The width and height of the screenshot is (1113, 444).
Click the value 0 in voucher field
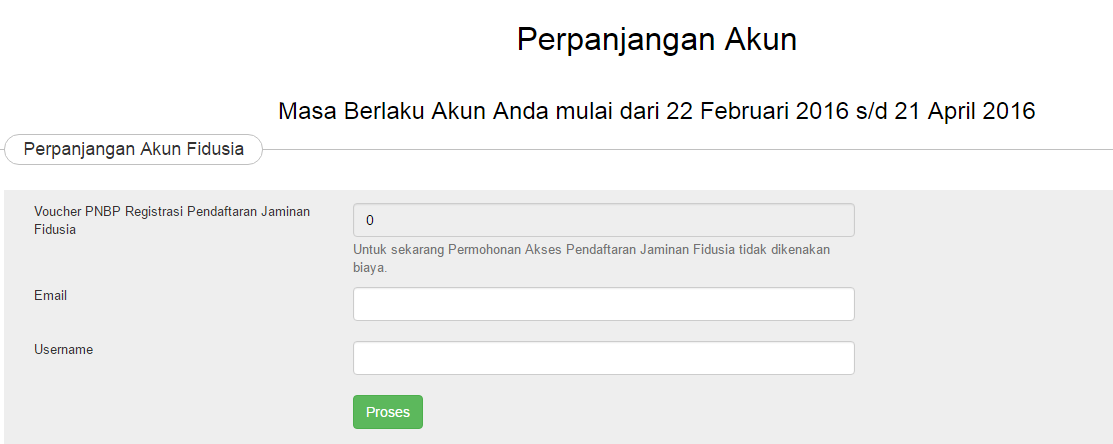pos(370,221)
